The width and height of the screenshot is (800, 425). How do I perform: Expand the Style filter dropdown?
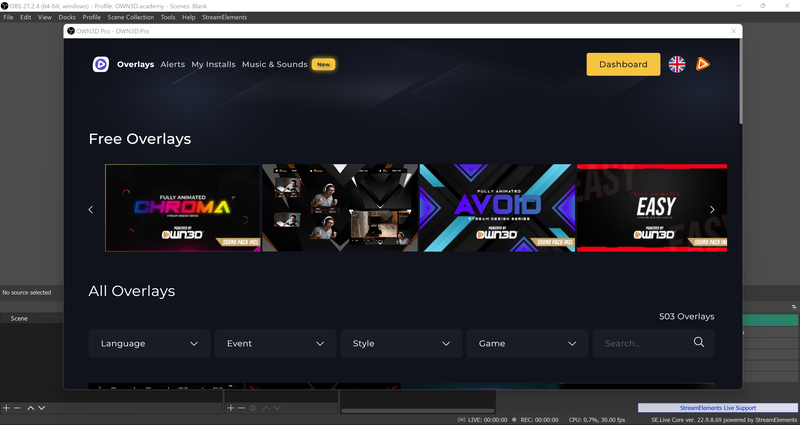401,343
